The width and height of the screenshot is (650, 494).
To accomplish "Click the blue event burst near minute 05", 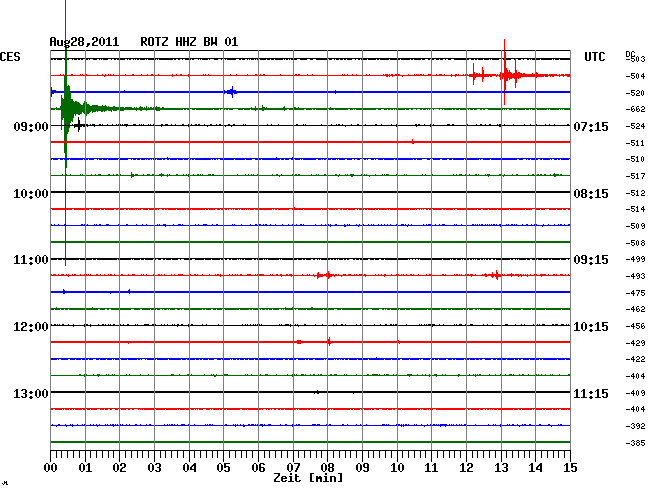I will (231, 92).
